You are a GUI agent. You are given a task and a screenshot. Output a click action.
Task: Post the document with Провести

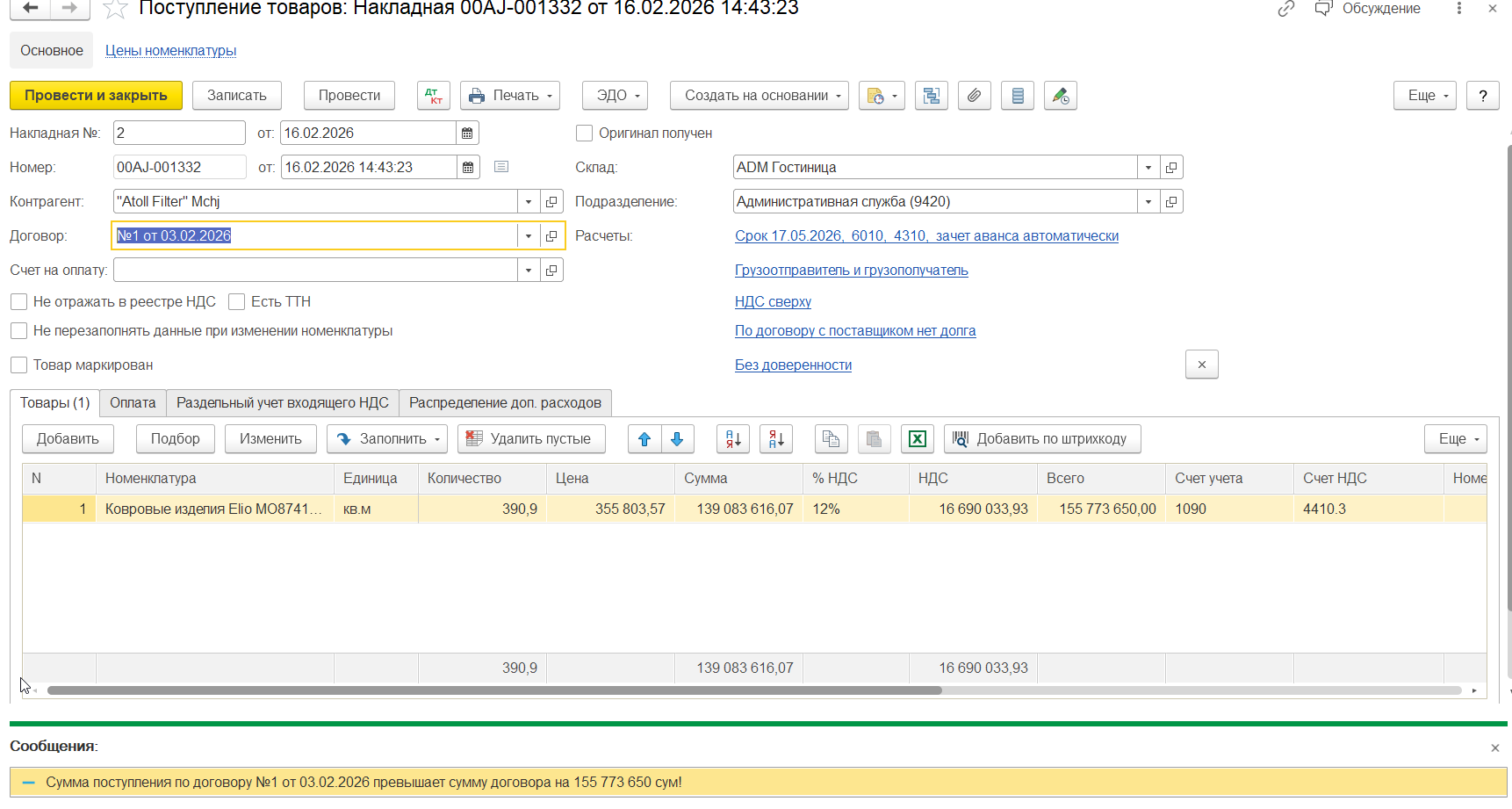point(349,96)
